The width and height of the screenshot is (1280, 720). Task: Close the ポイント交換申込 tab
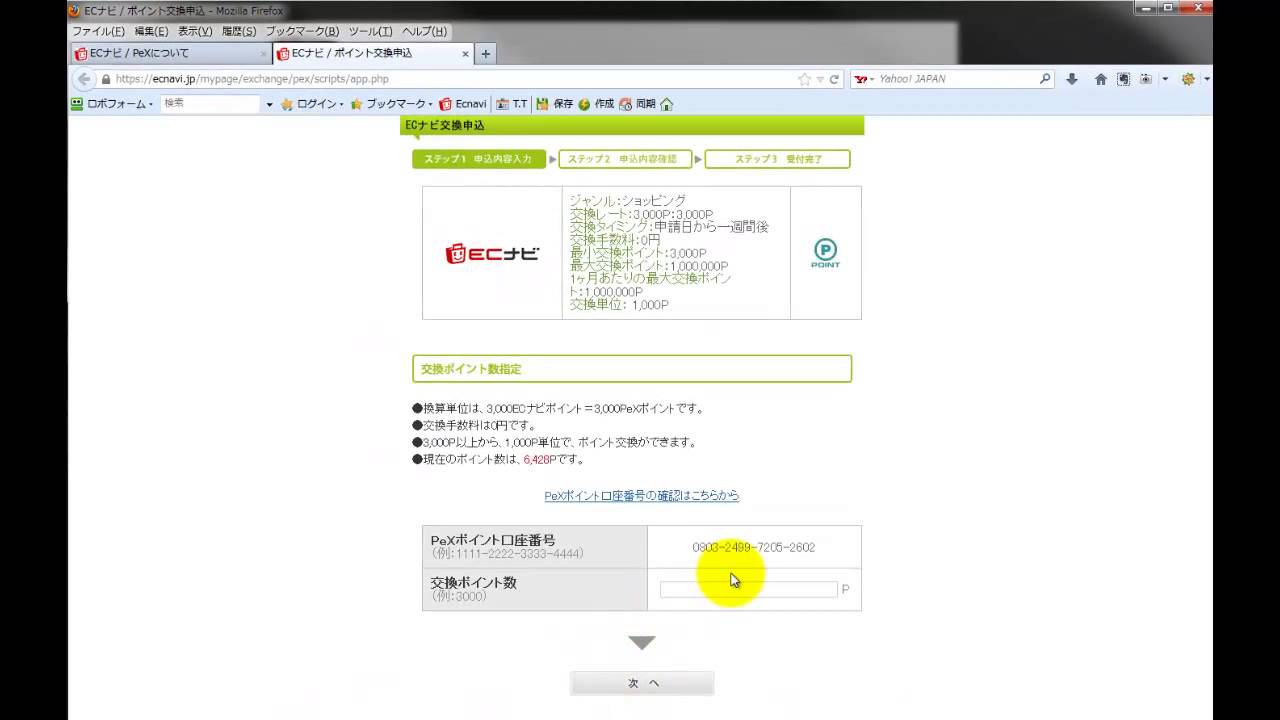466,54
